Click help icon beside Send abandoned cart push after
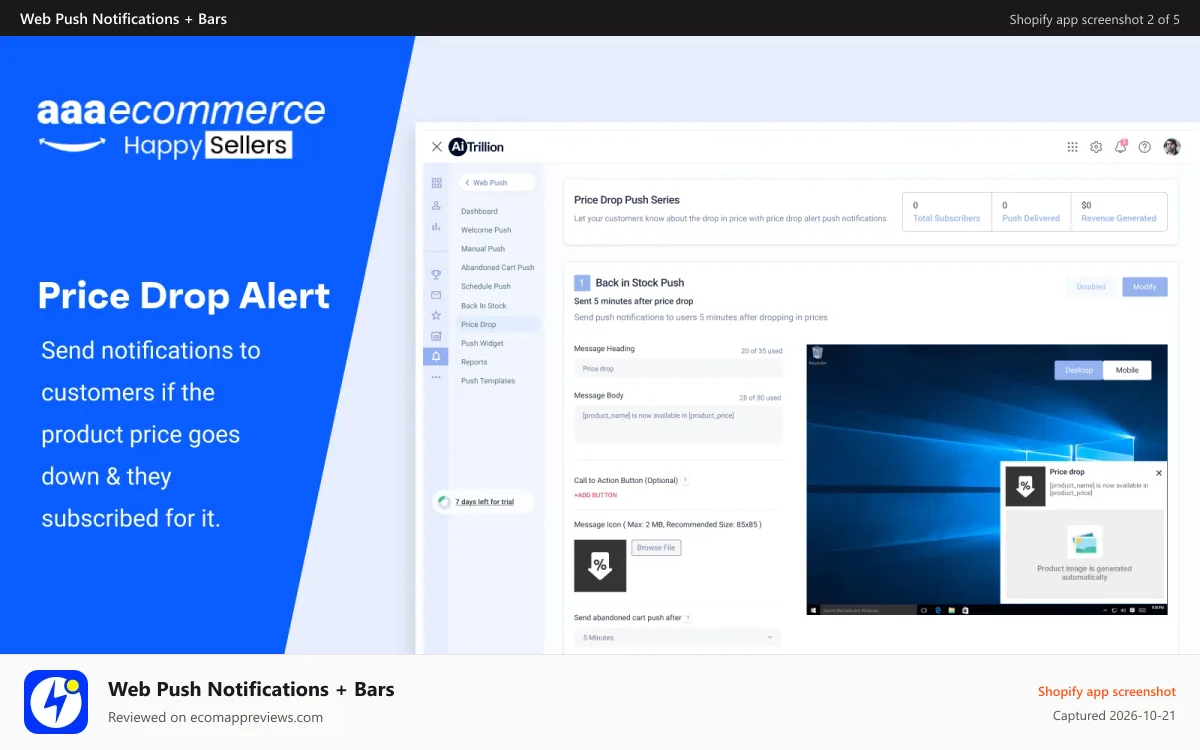This screenshot has width=1200, height=750. pyautogui.click(x=688, y=618)
